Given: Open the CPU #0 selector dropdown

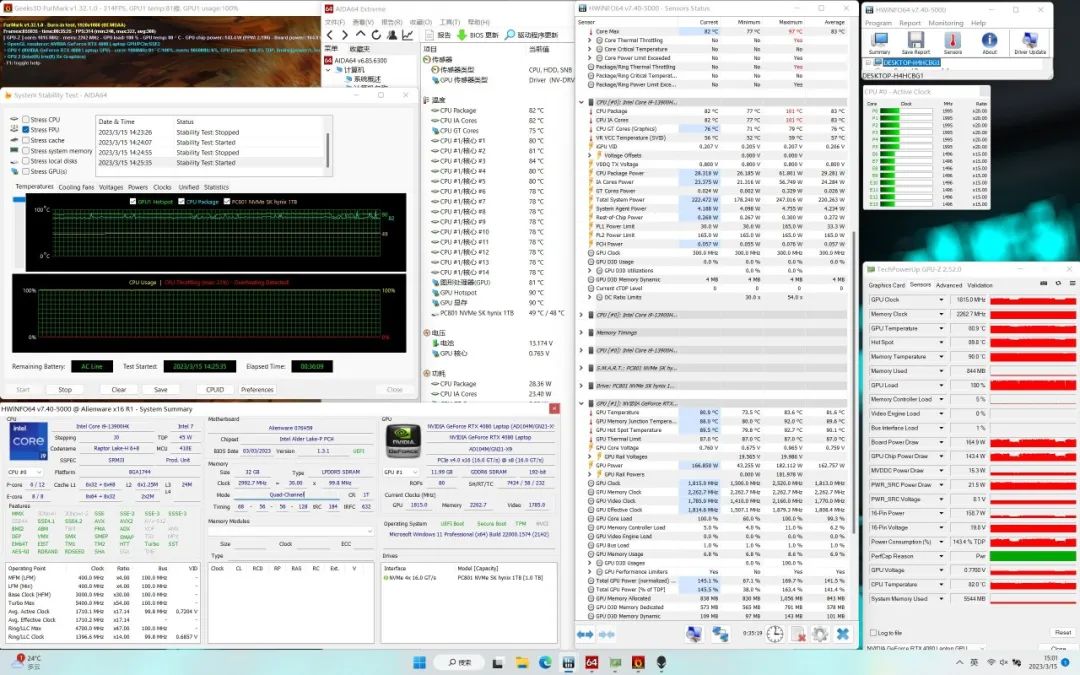Looking at the screenshot, I should coord(25,472).
